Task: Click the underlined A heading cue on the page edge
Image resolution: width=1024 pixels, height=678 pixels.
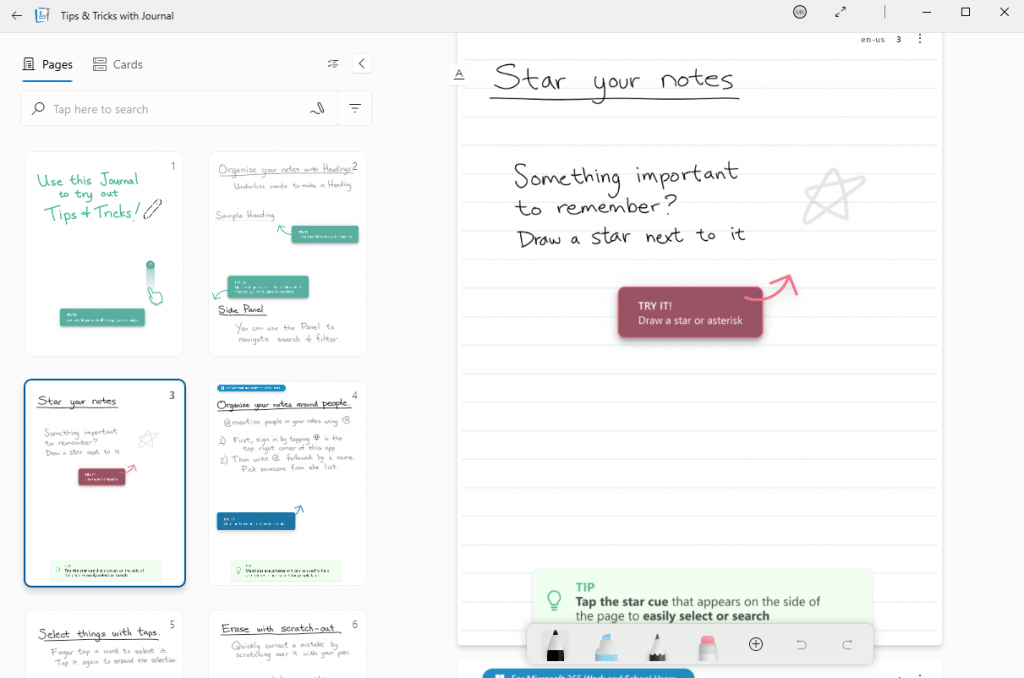Action: tap(458, 74)
